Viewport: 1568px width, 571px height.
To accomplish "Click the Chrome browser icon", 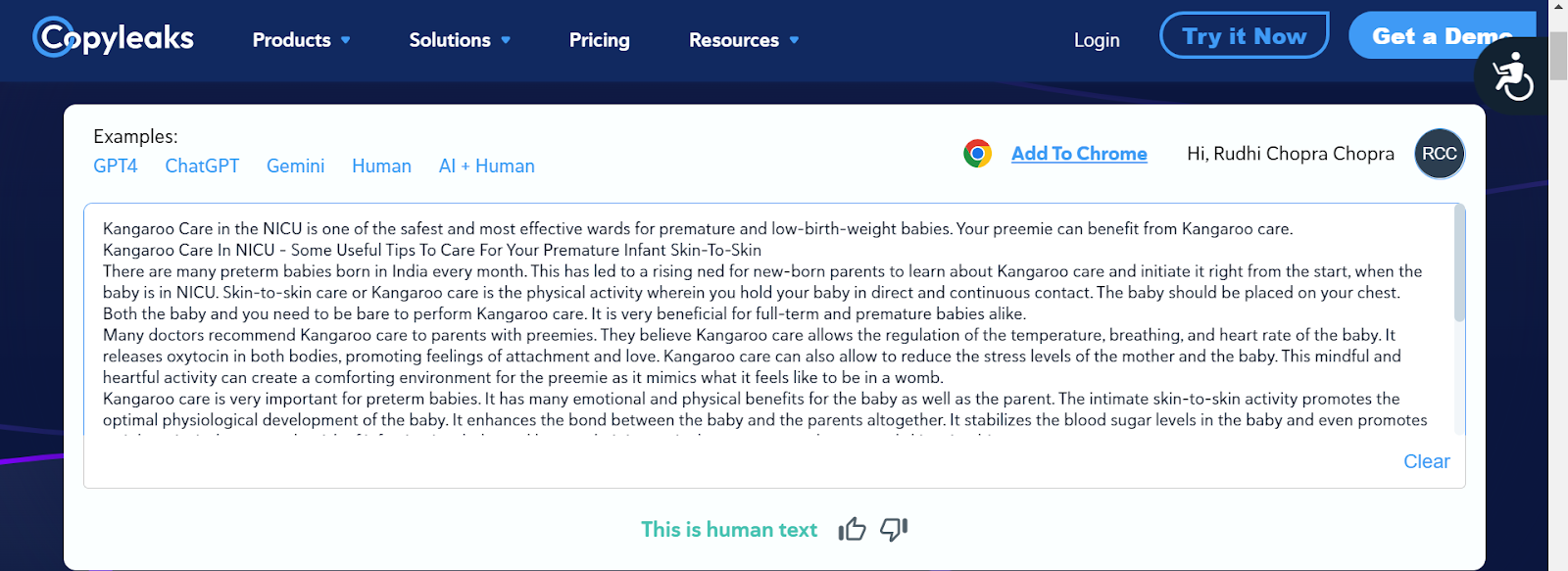I will (x=977, y=154).
